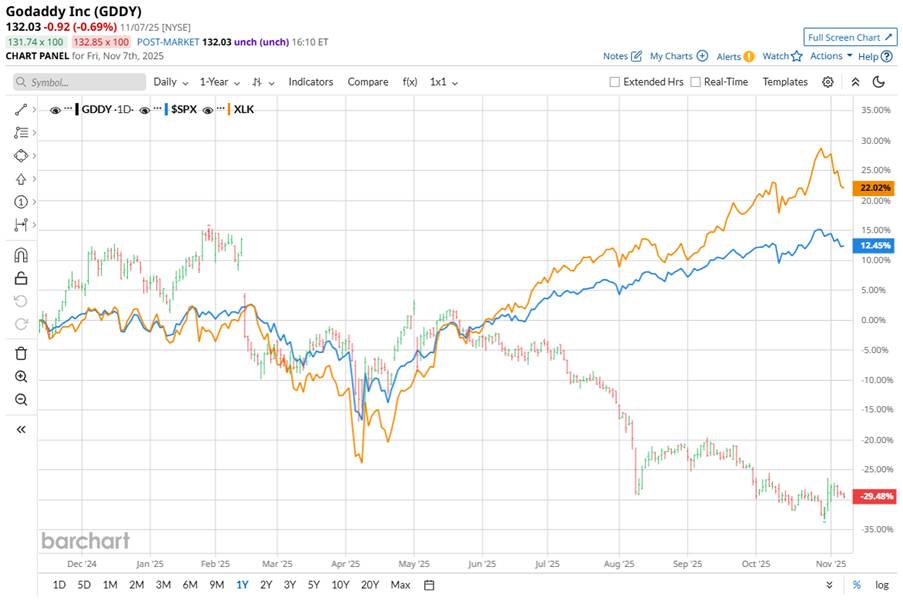Switch to dark mode theme
This screenshot has height=600, width=903.
pyautogui.click(x=879, y=82)
